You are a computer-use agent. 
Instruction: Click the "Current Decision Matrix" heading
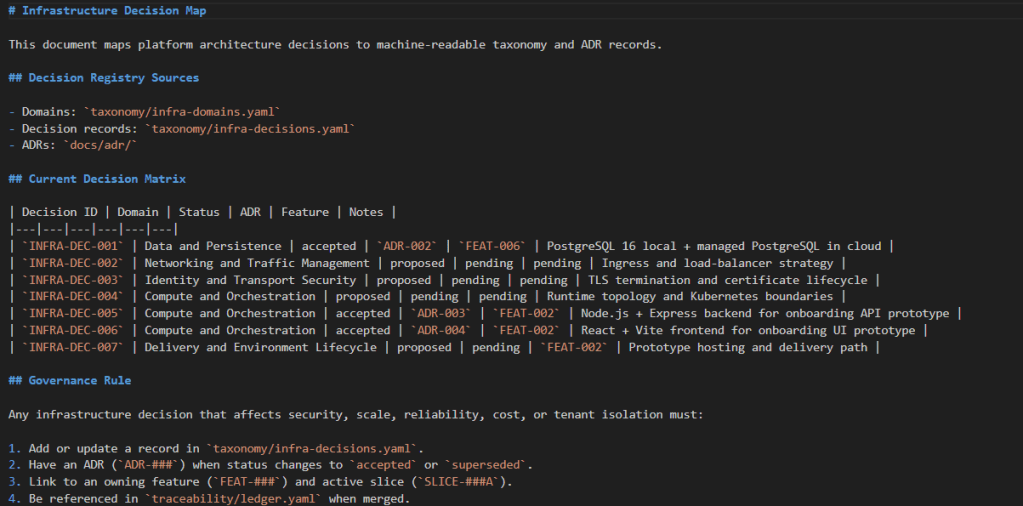[x=107, y=179]
